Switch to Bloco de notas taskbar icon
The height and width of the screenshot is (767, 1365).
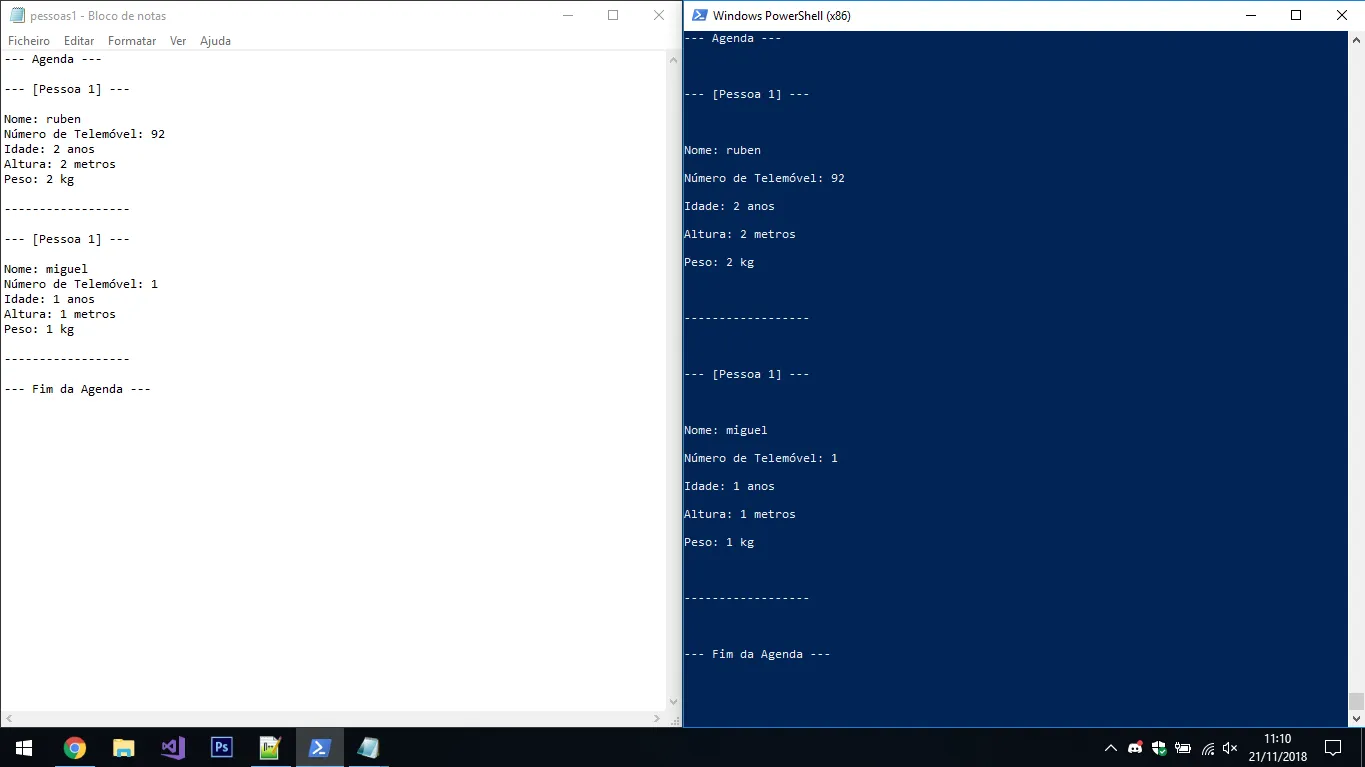coord(368,748)
